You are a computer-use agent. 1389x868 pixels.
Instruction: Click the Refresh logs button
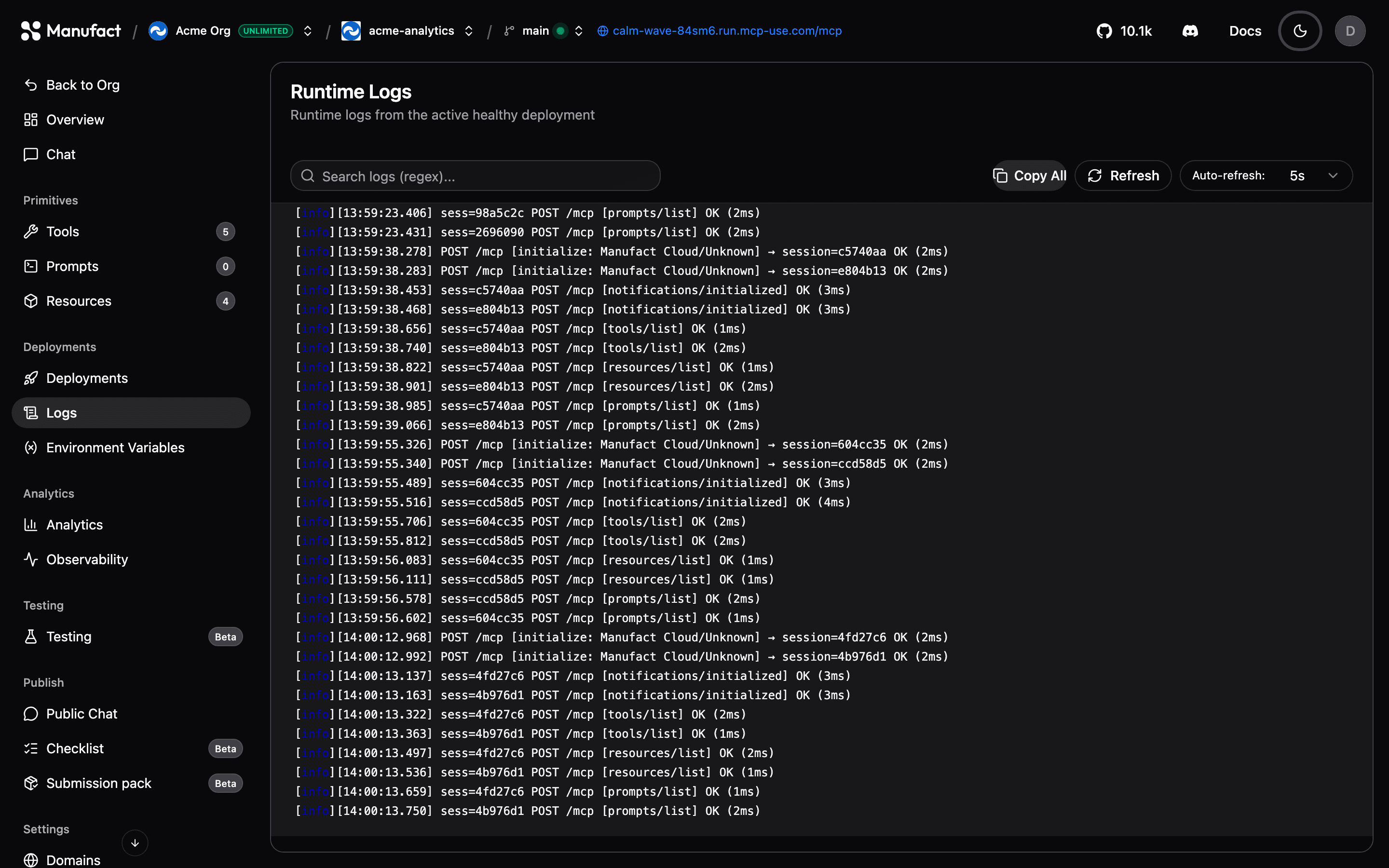coord(1123,176)
